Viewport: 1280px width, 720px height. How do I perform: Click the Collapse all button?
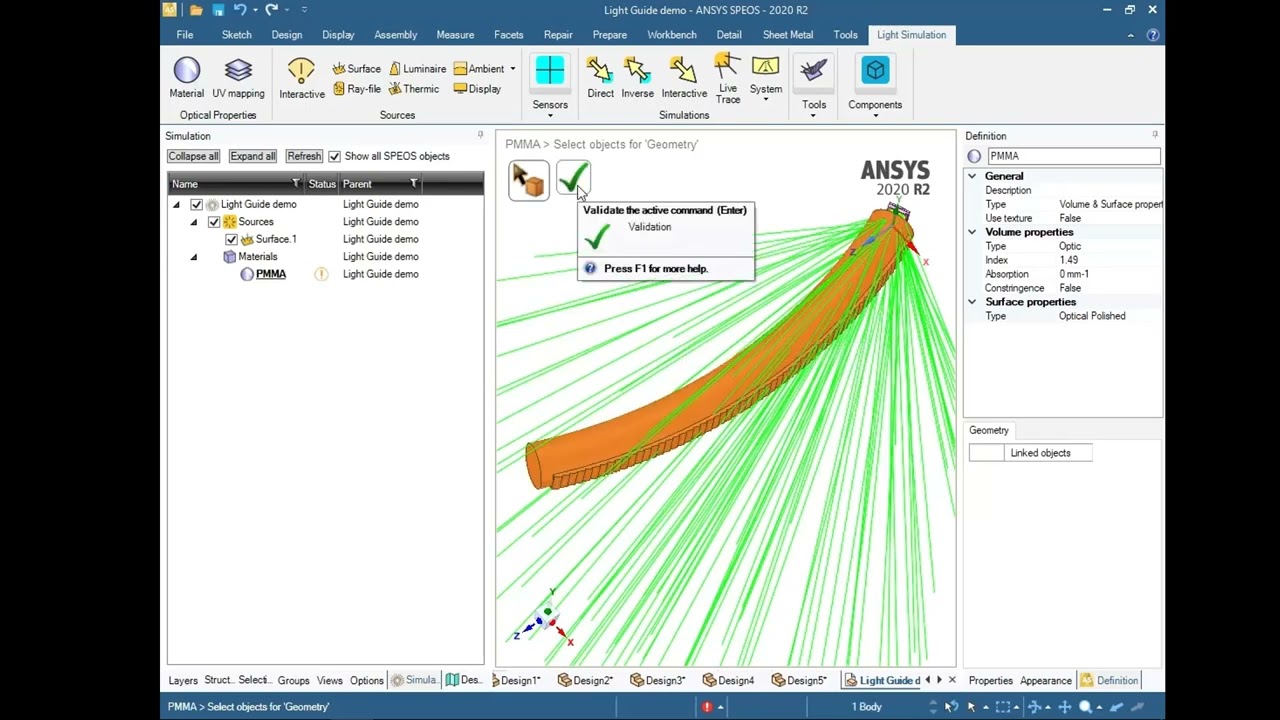pos(193,156)
